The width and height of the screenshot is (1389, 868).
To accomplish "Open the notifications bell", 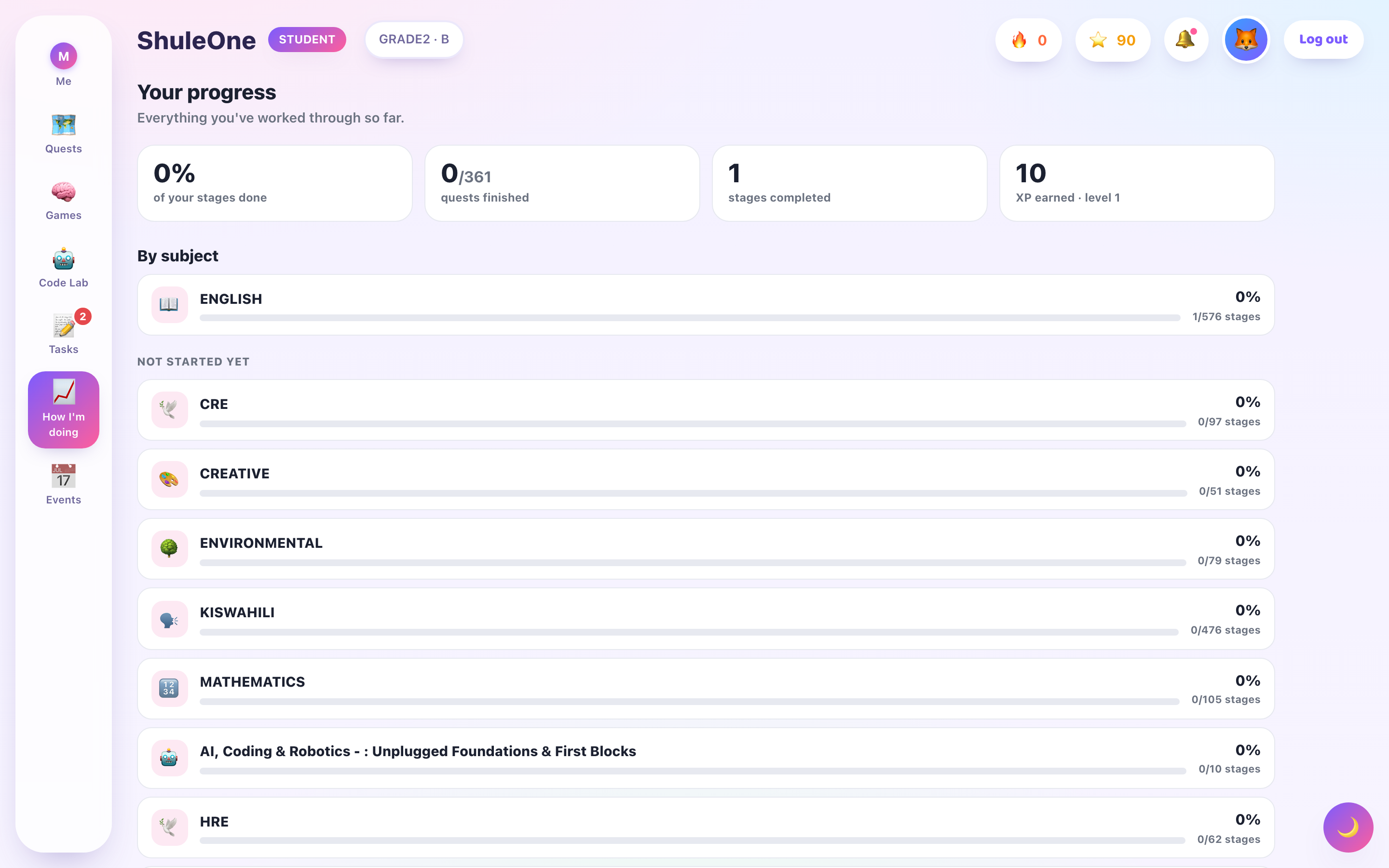I will pos(1185,40).
